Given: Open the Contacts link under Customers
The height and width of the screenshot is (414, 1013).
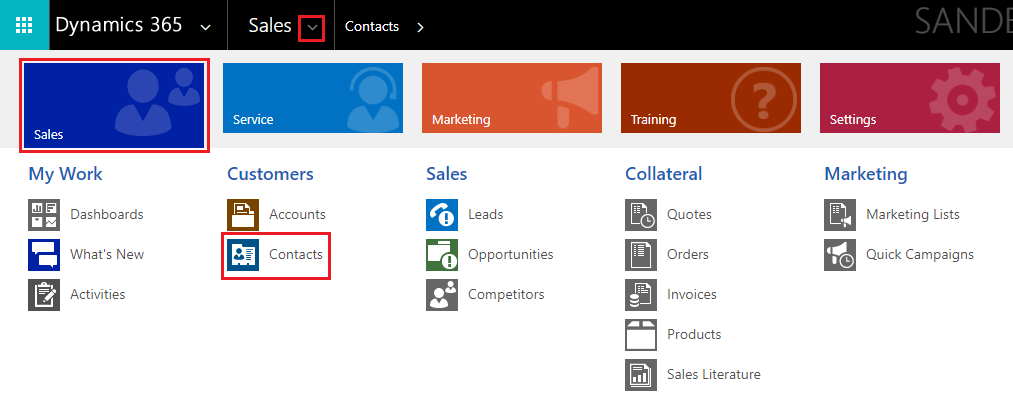Looking at the screenshot, I should click(x=295, y=255).
